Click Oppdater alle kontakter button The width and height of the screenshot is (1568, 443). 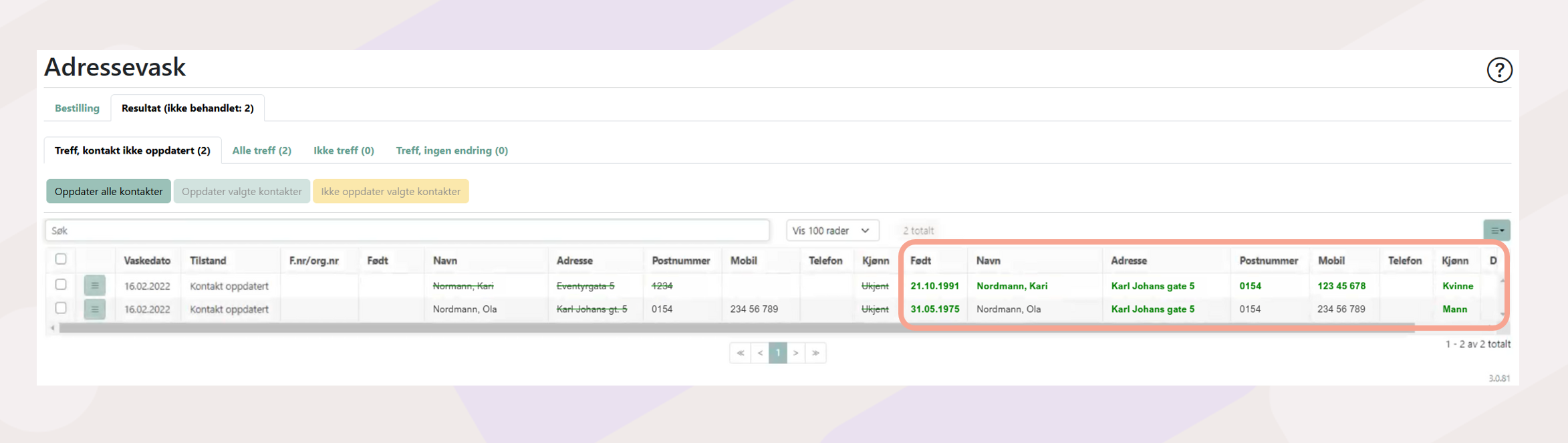click(x=108, y=191)
